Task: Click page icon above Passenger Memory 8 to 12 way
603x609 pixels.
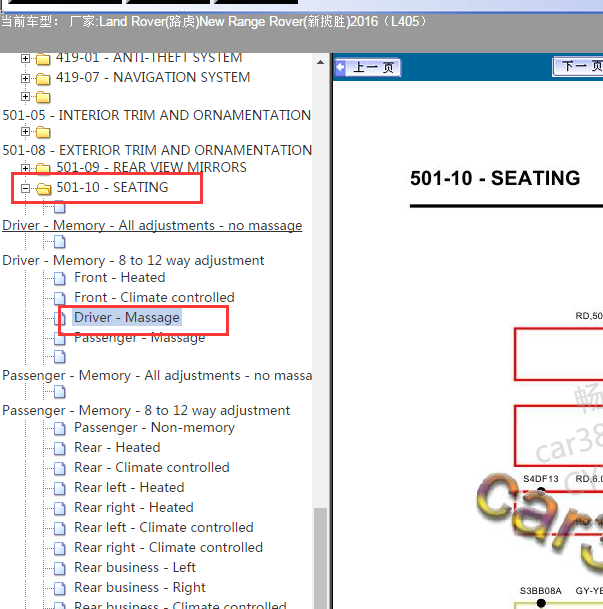Action: (x=59, y=392)
